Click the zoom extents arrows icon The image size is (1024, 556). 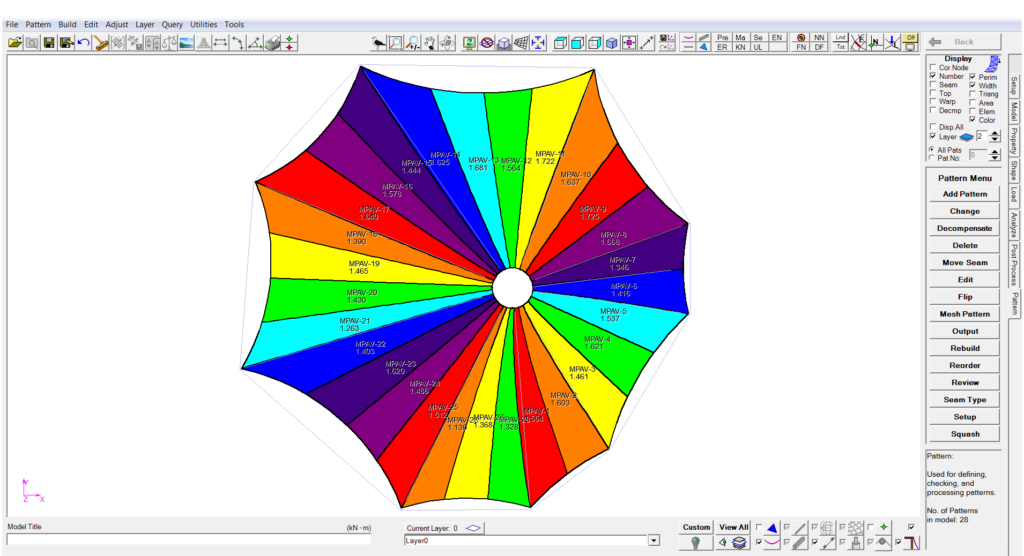539,43
